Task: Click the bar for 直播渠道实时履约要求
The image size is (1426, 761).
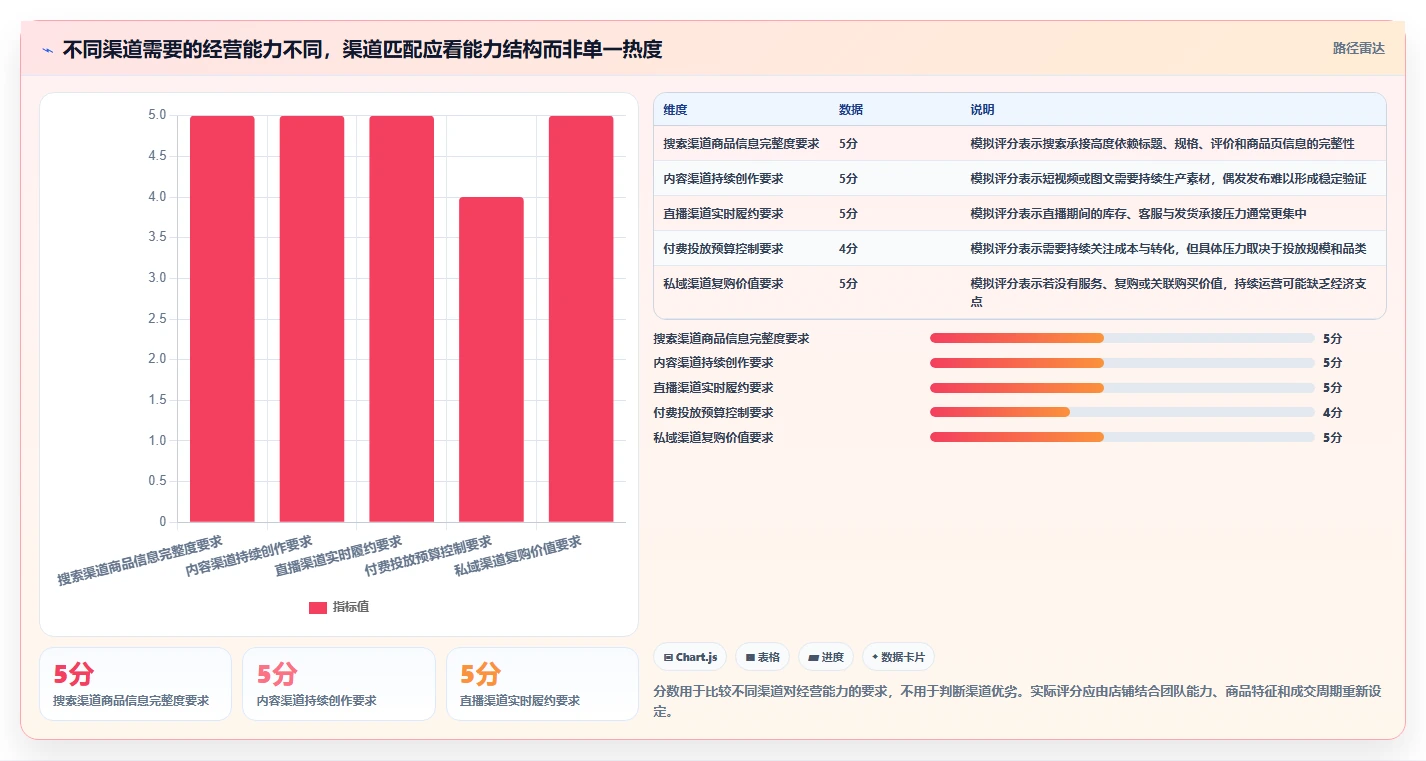Action: coord(401,319)
